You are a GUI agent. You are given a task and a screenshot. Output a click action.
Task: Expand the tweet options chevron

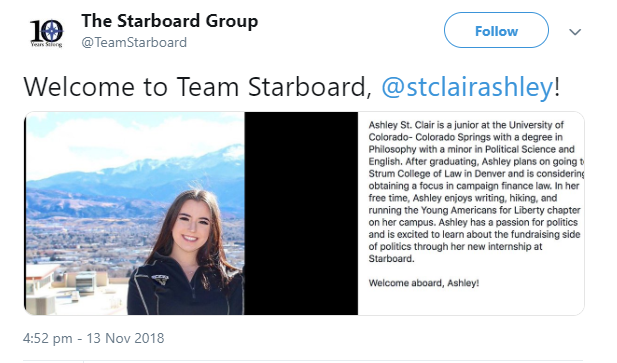click(575, 32)
